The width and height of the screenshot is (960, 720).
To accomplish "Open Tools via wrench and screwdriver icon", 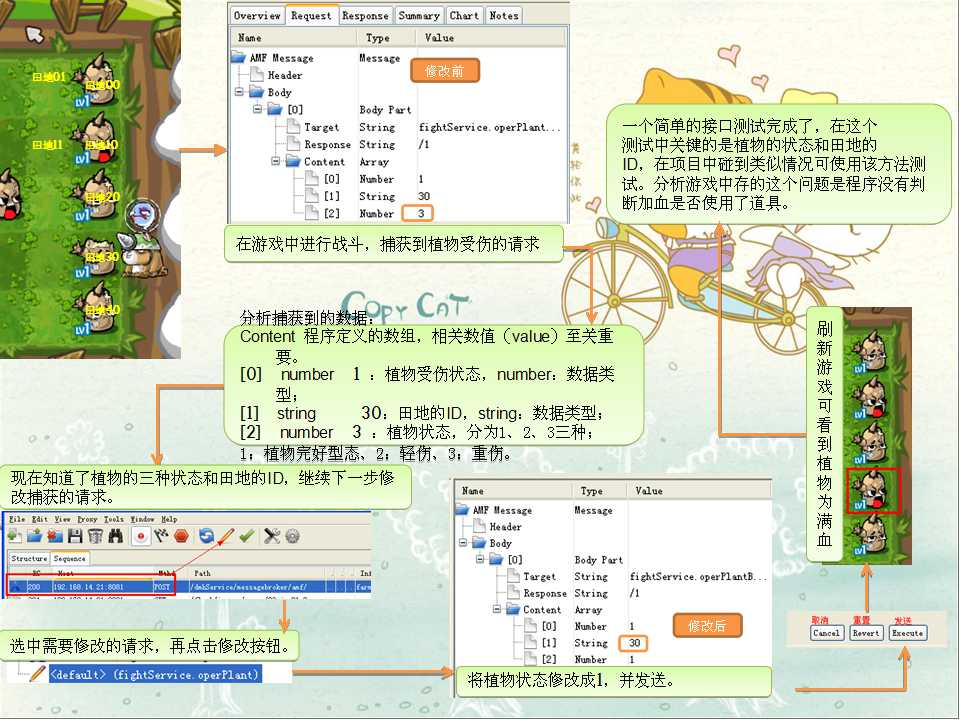I will (x=272, y=537).
